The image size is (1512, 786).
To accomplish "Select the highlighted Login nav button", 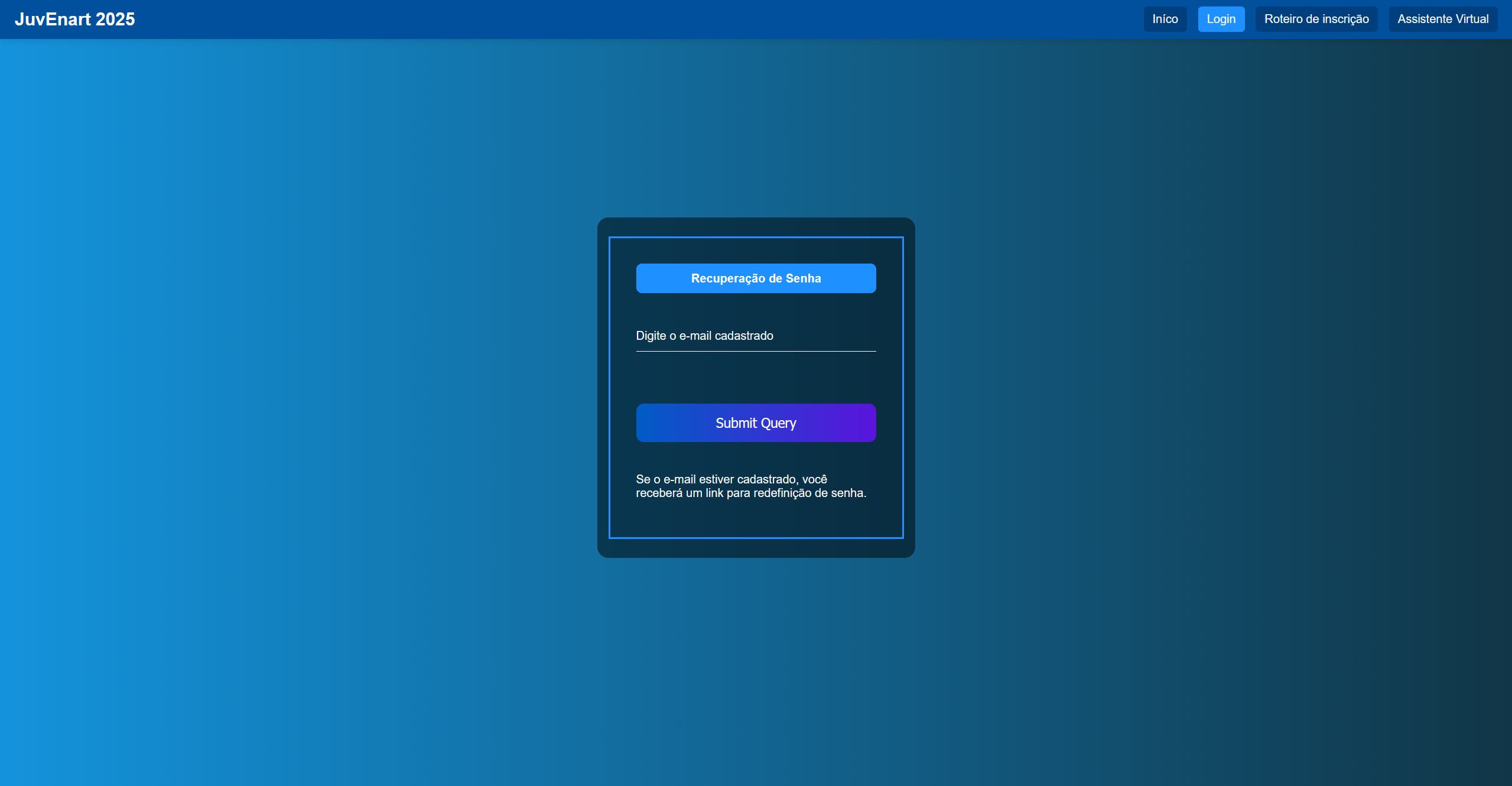I will pyautogui.click(x=1221, y=20).
